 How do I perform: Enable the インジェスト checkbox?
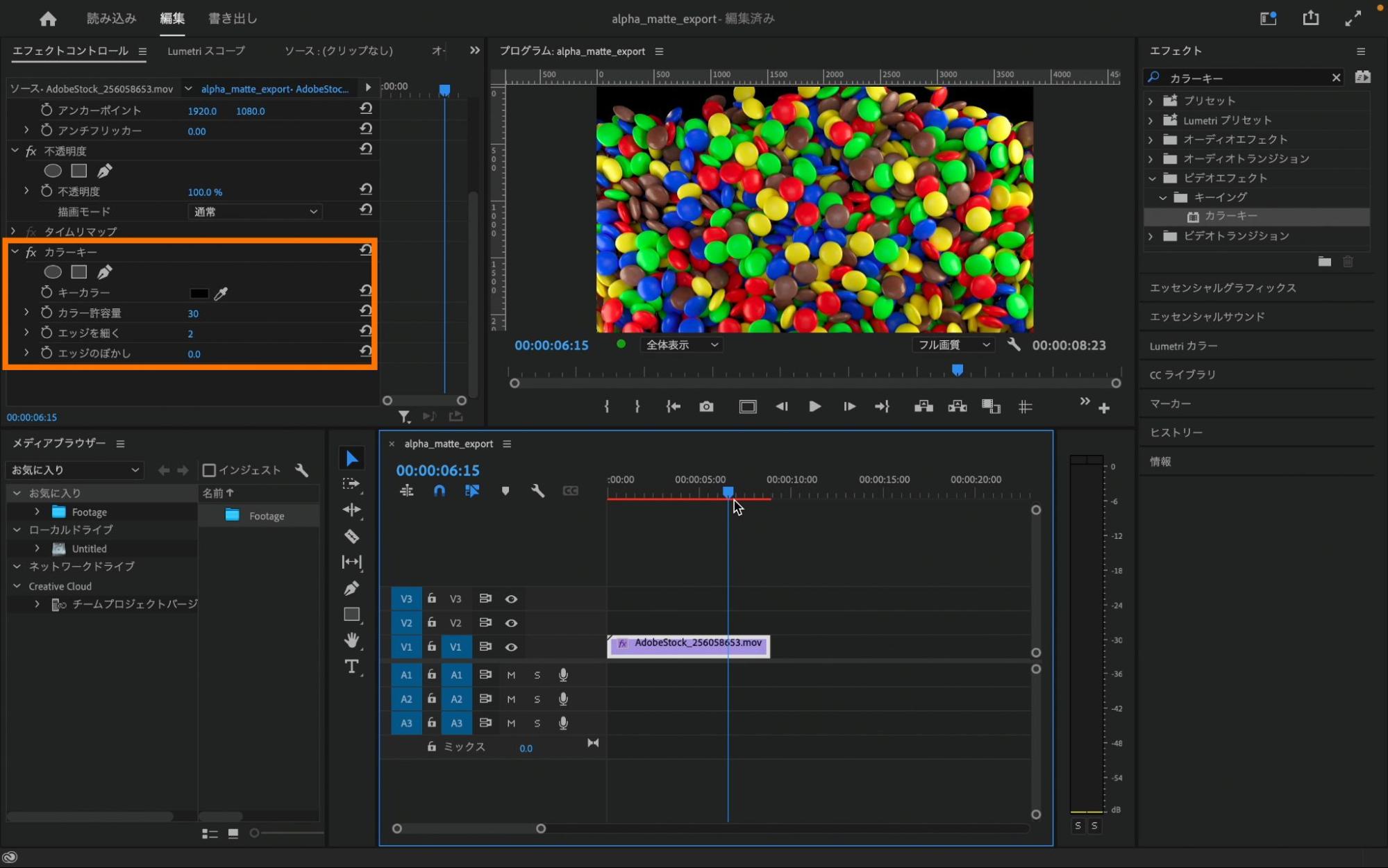coord(209,470)
